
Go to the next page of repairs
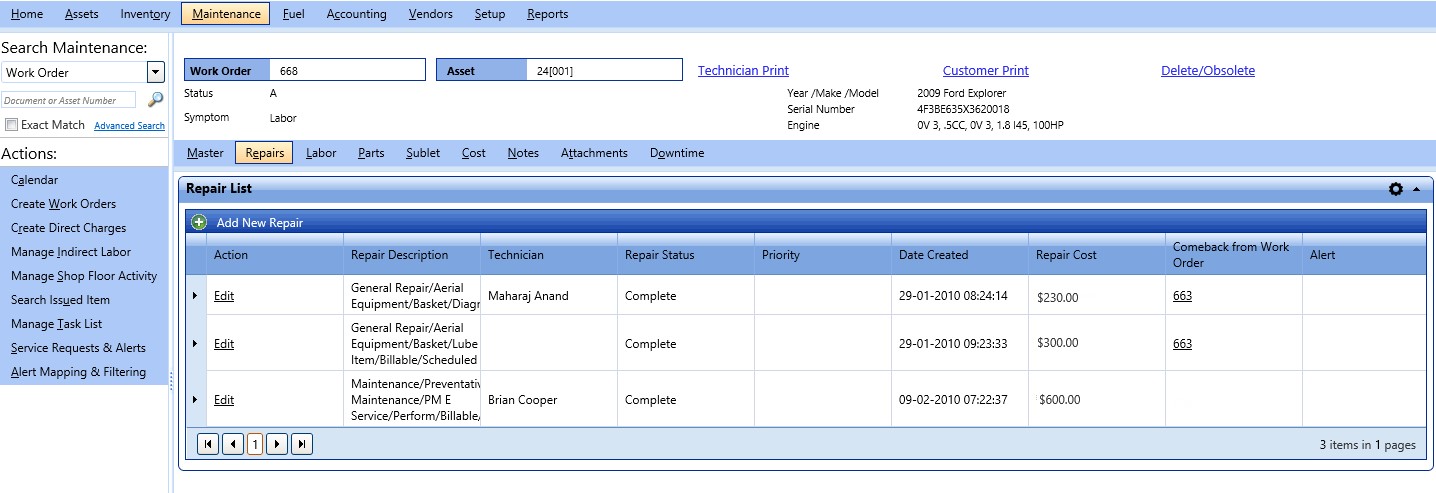[277, 444]
